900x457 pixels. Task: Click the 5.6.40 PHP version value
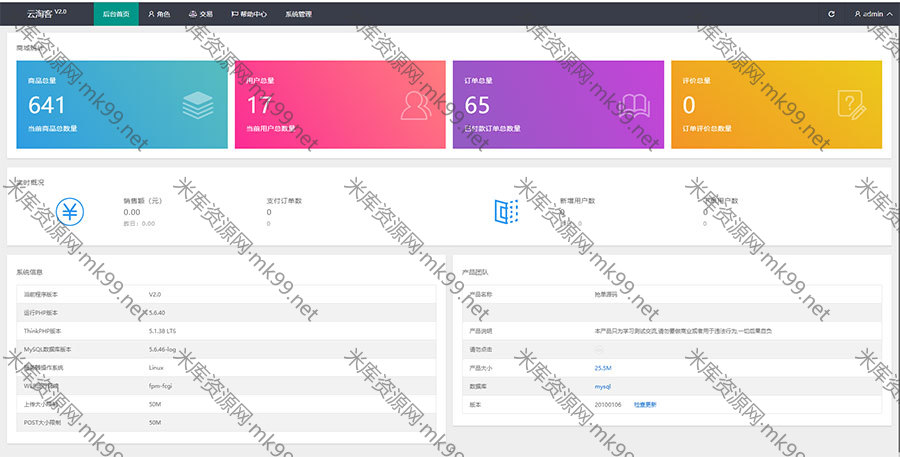pos(156,313)
